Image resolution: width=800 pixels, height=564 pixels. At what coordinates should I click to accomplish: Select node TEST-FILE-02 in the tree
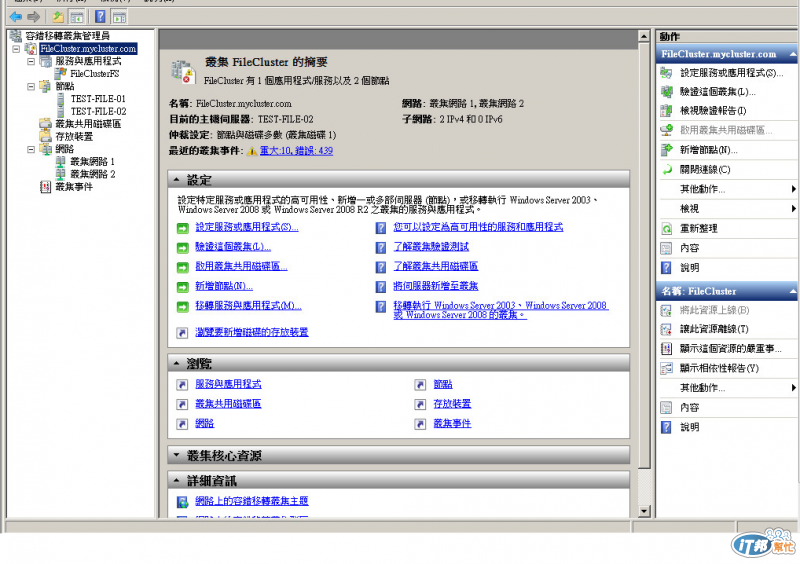[x=98, y=112]
